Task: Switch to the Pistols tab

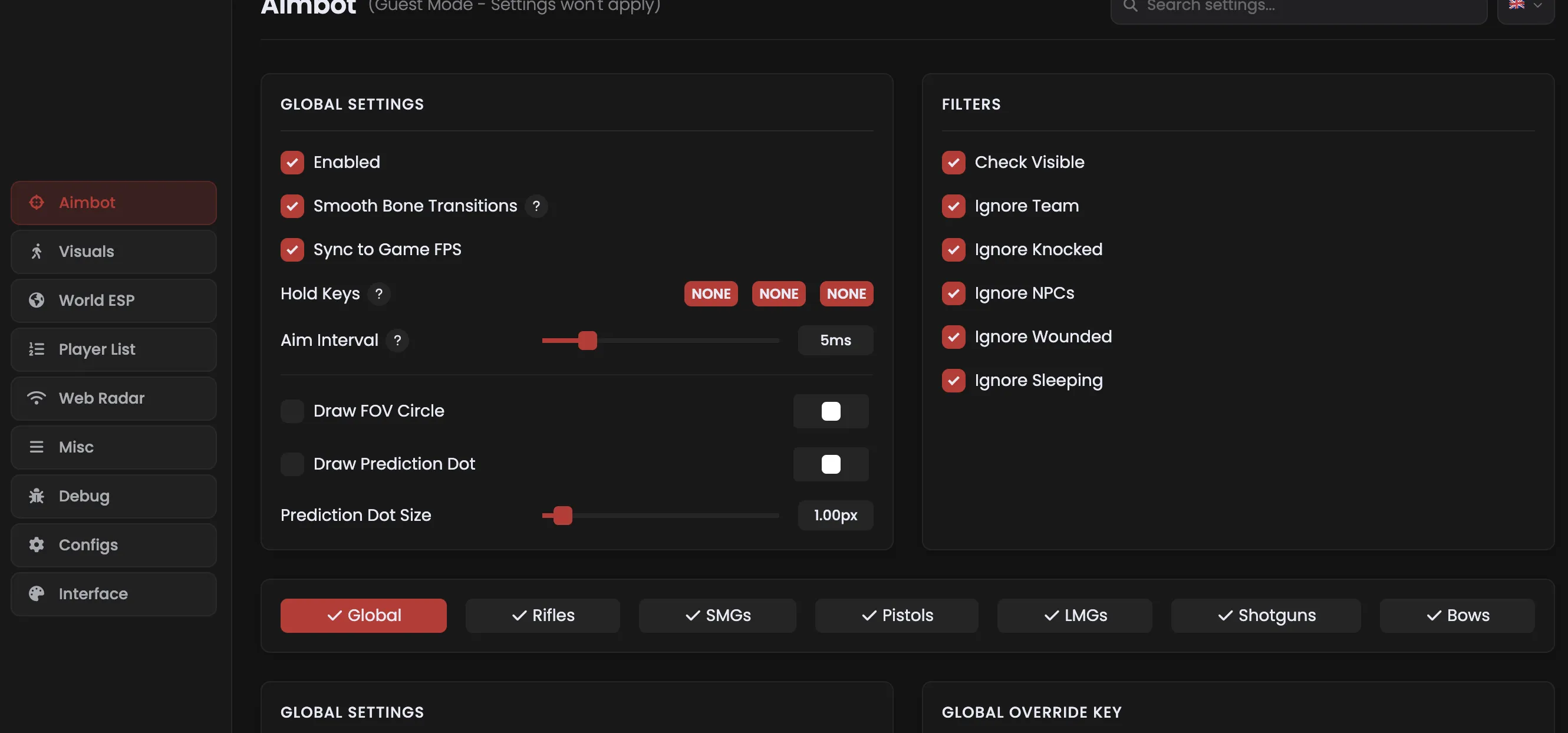Action: click(897, 616)
